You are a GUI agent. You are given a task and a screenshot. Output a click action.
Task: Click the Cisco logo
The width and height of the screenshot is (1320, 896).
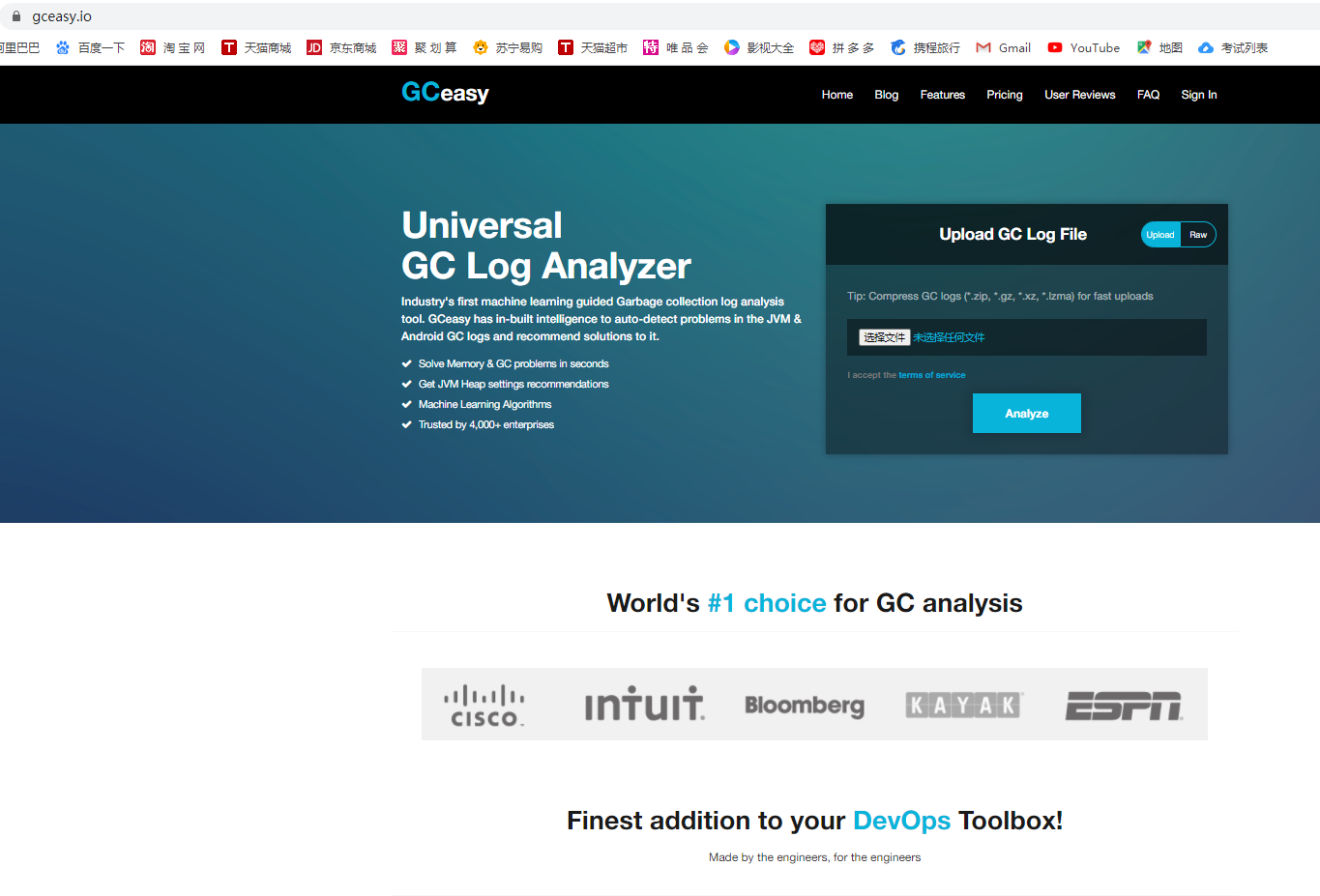coord(484,706)
